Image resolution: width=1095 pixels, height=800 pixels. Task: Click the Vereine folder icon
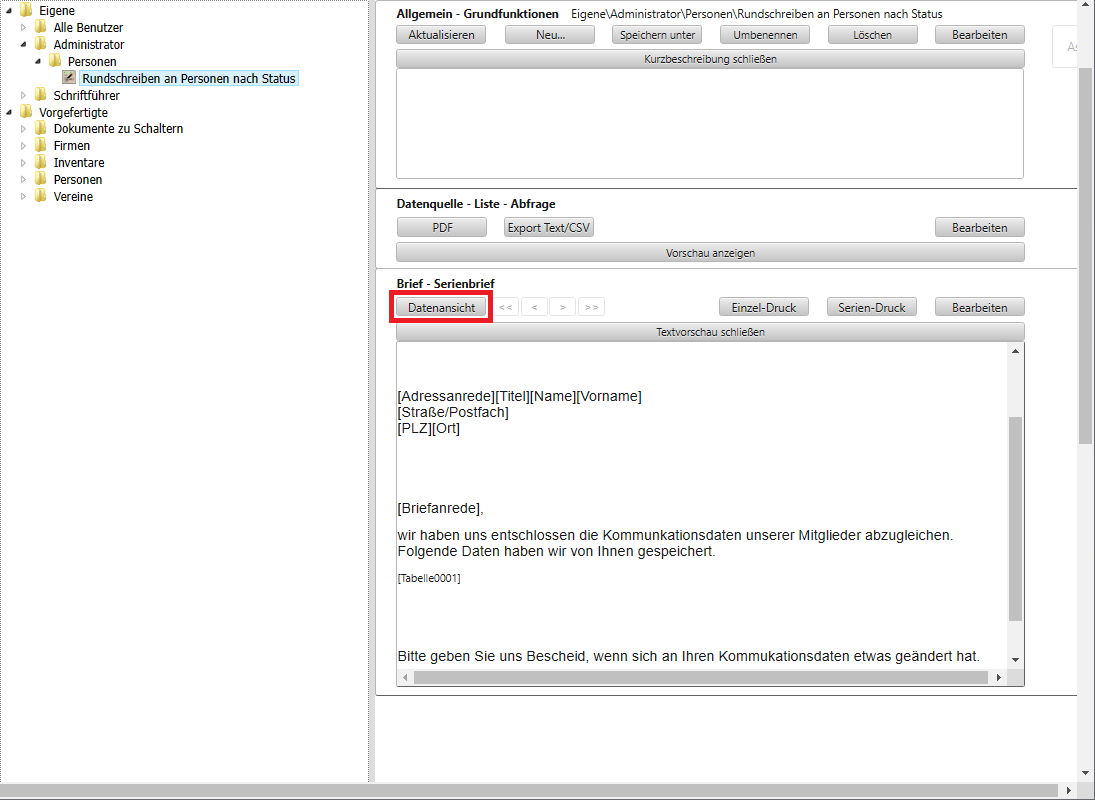41,197
